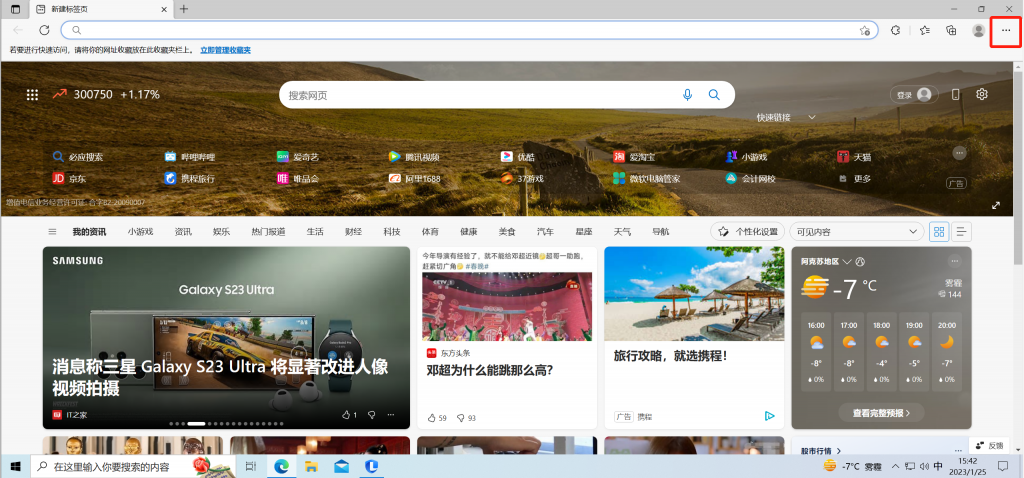Open 更多 quick links entry

(856, 178)
